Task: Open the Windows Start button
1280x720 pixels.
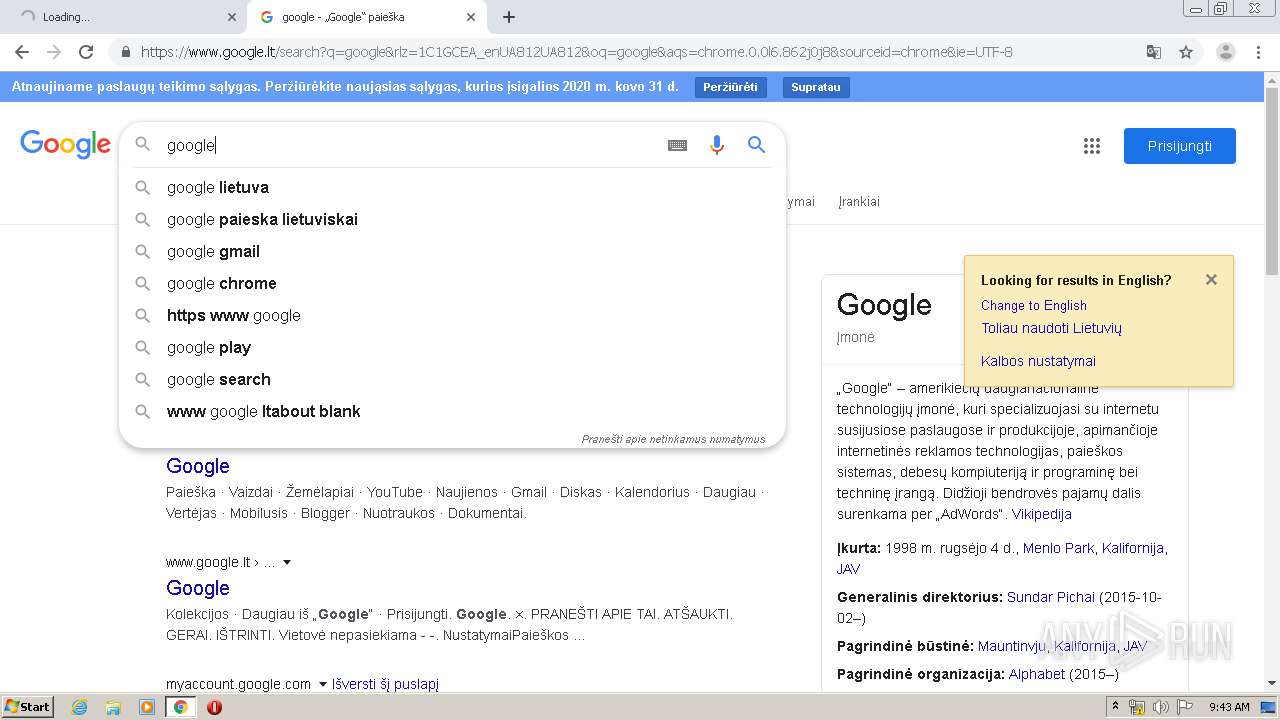Action: pos(28,707)
